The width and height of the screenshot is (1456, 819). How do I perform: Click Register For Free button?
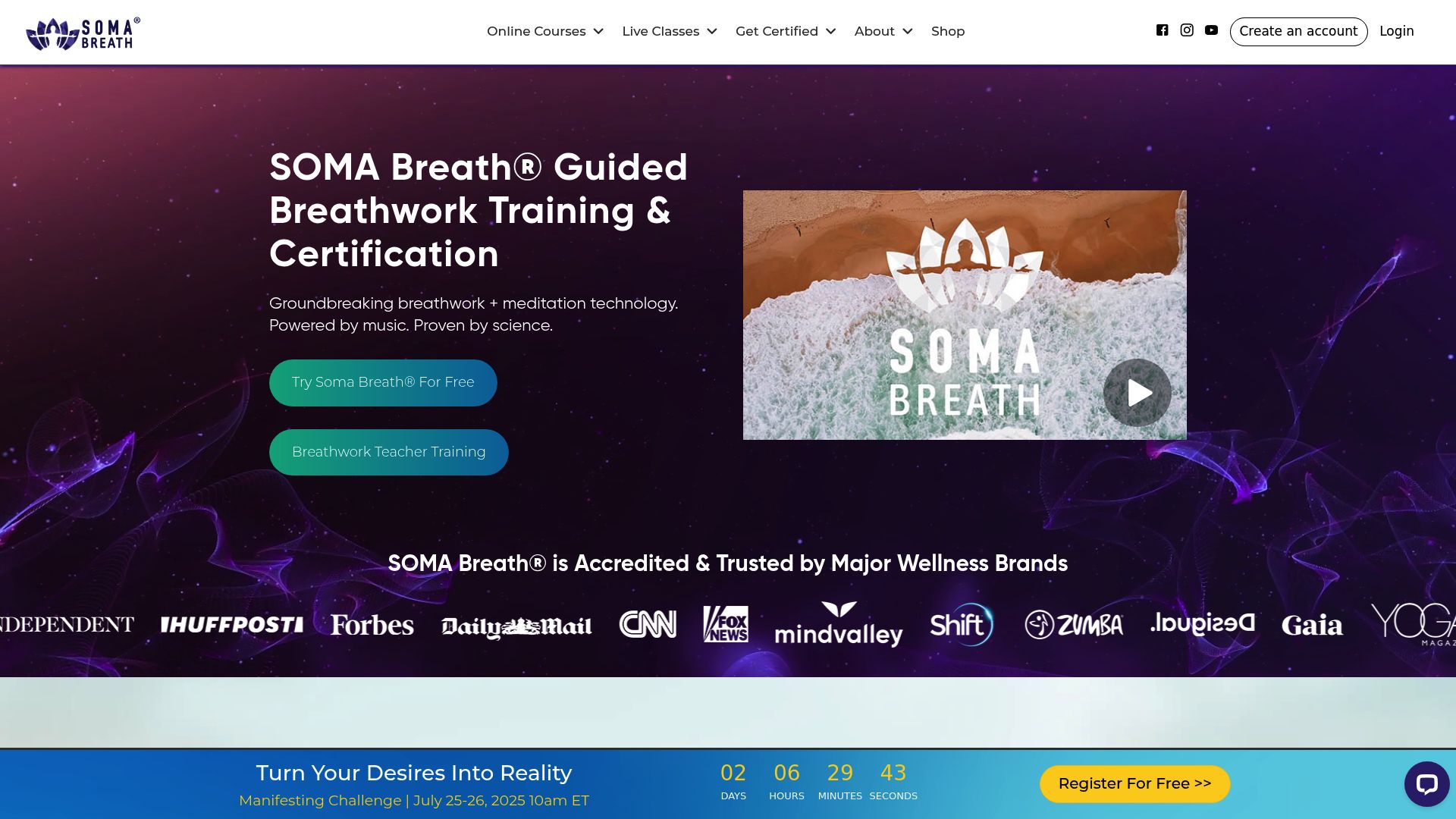(1134, 784)
